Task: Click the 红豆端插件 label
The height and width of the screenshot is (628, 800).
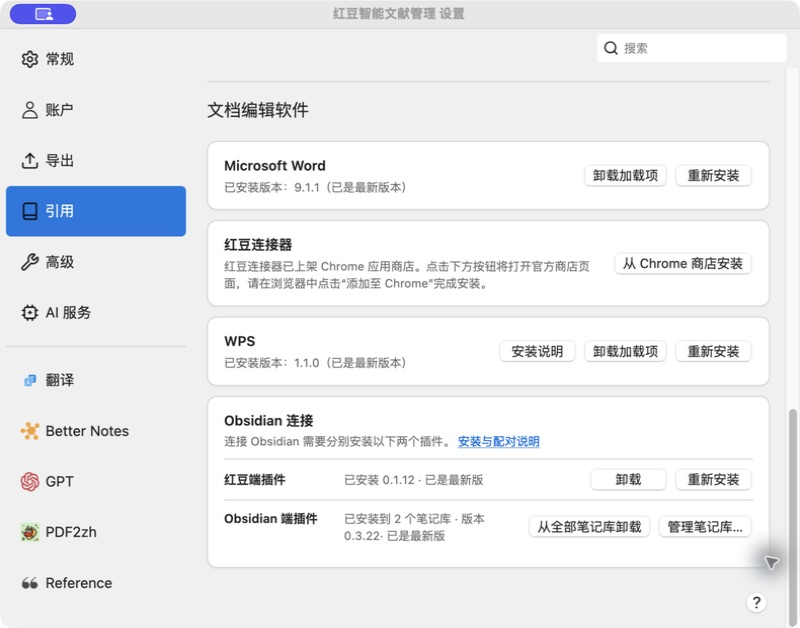Action: (255, 480)
